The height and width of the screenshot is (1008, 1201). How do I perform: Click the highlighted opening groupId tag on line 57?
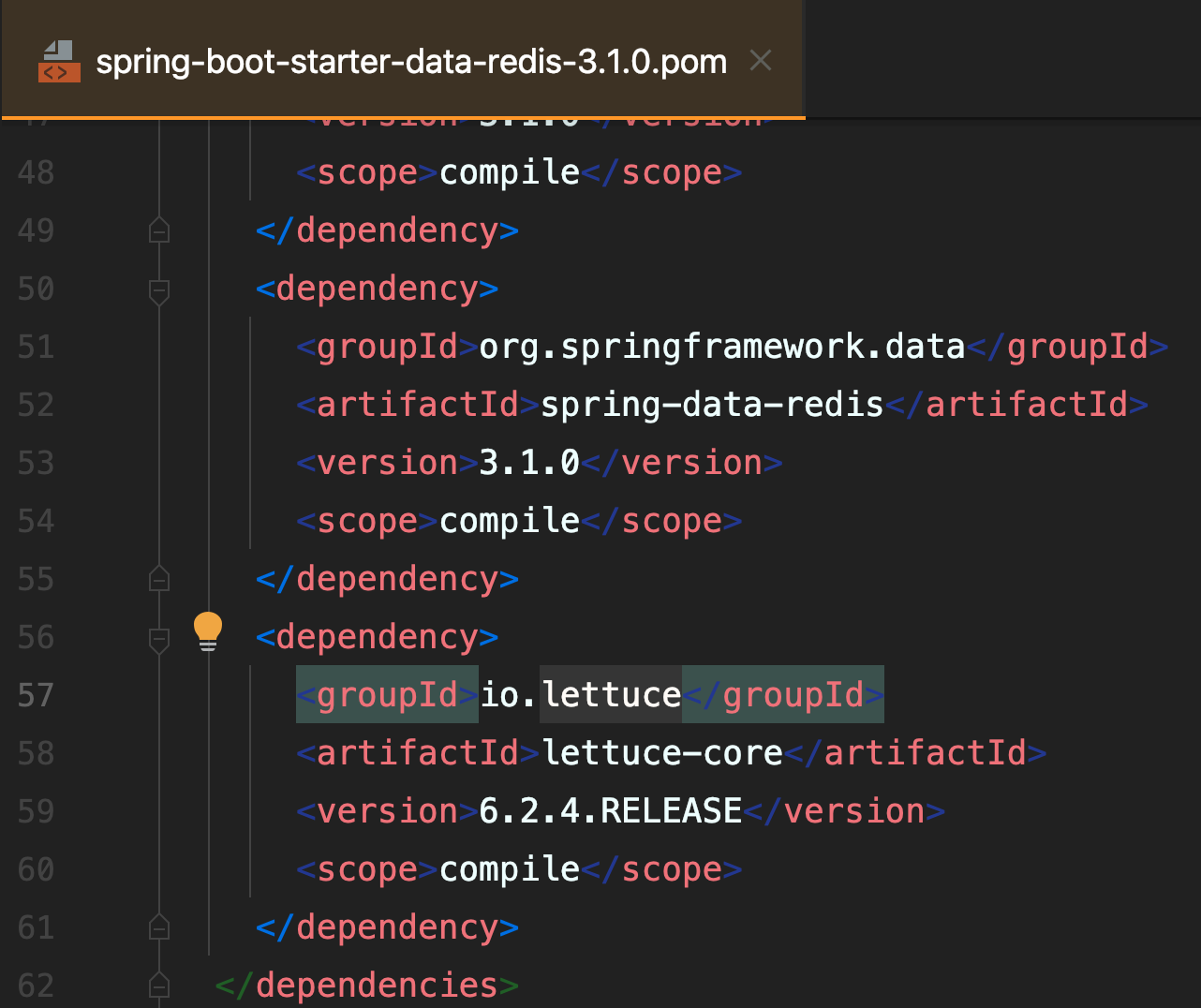point(388,695)
